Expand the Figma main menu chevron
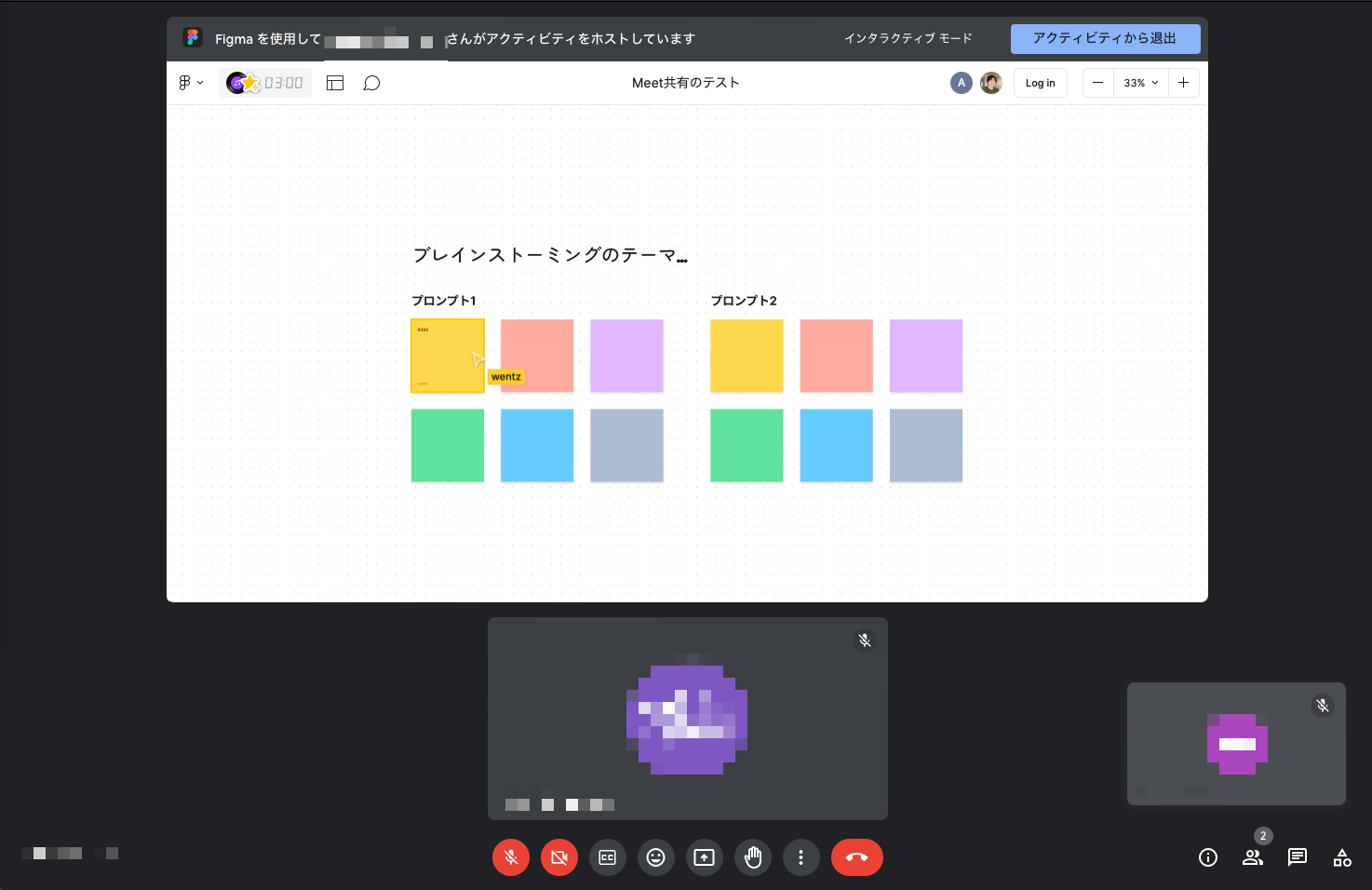This screenshot has width=1372, height=890. [201, 83]
